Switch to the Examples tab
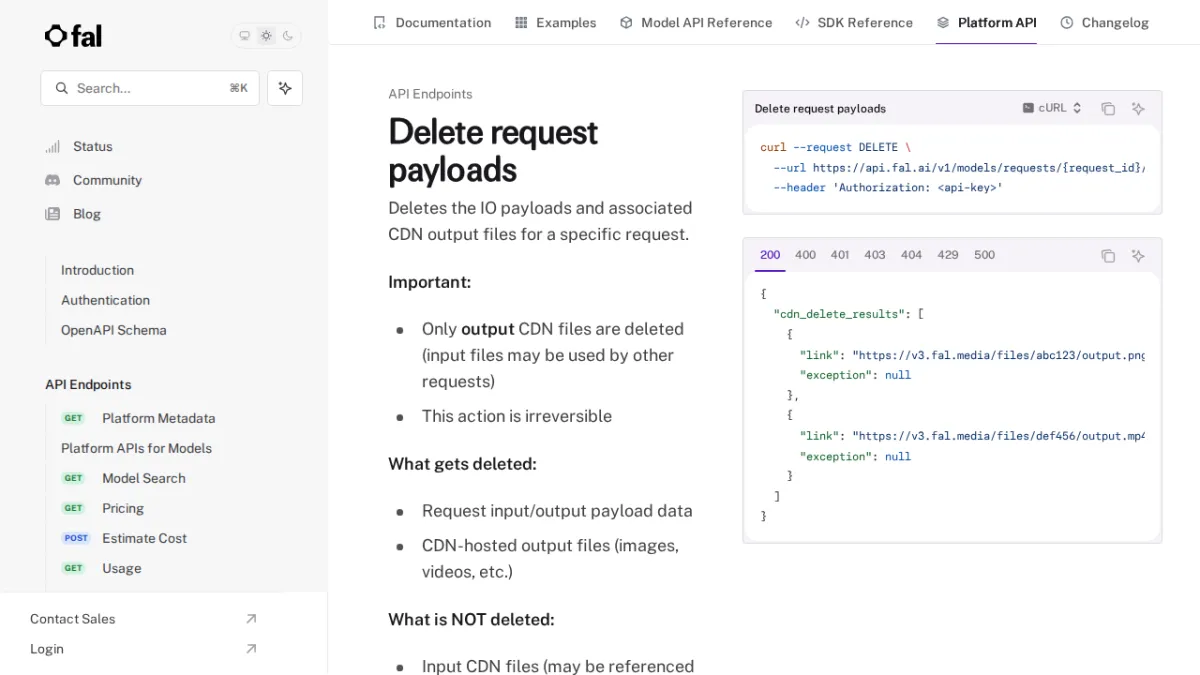The width and height of the screenshot is (1200, 675). (x=555, y=22)
